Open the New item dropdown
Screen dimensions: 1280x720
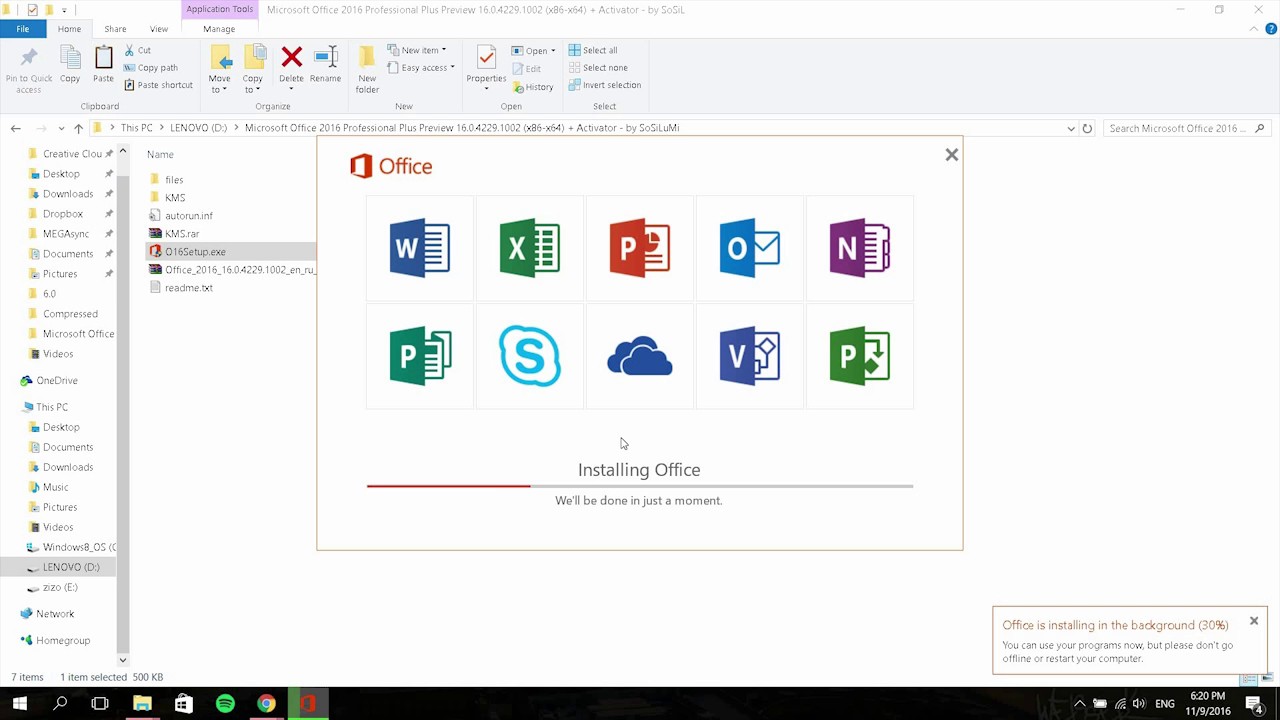point(416,50)
